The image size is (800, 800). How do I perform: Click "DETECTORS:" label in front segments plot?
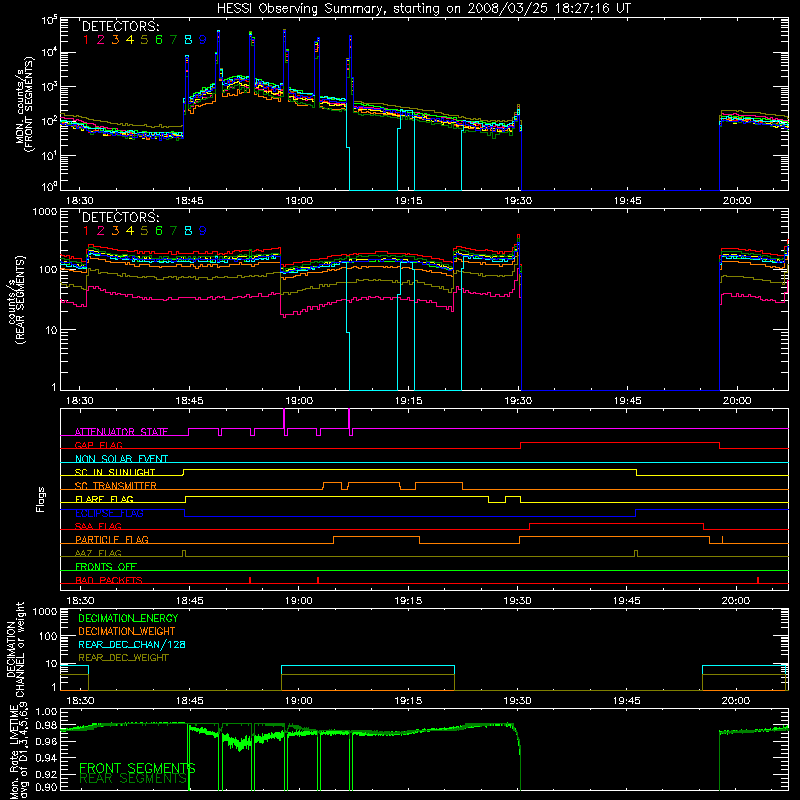coord(120,27)
